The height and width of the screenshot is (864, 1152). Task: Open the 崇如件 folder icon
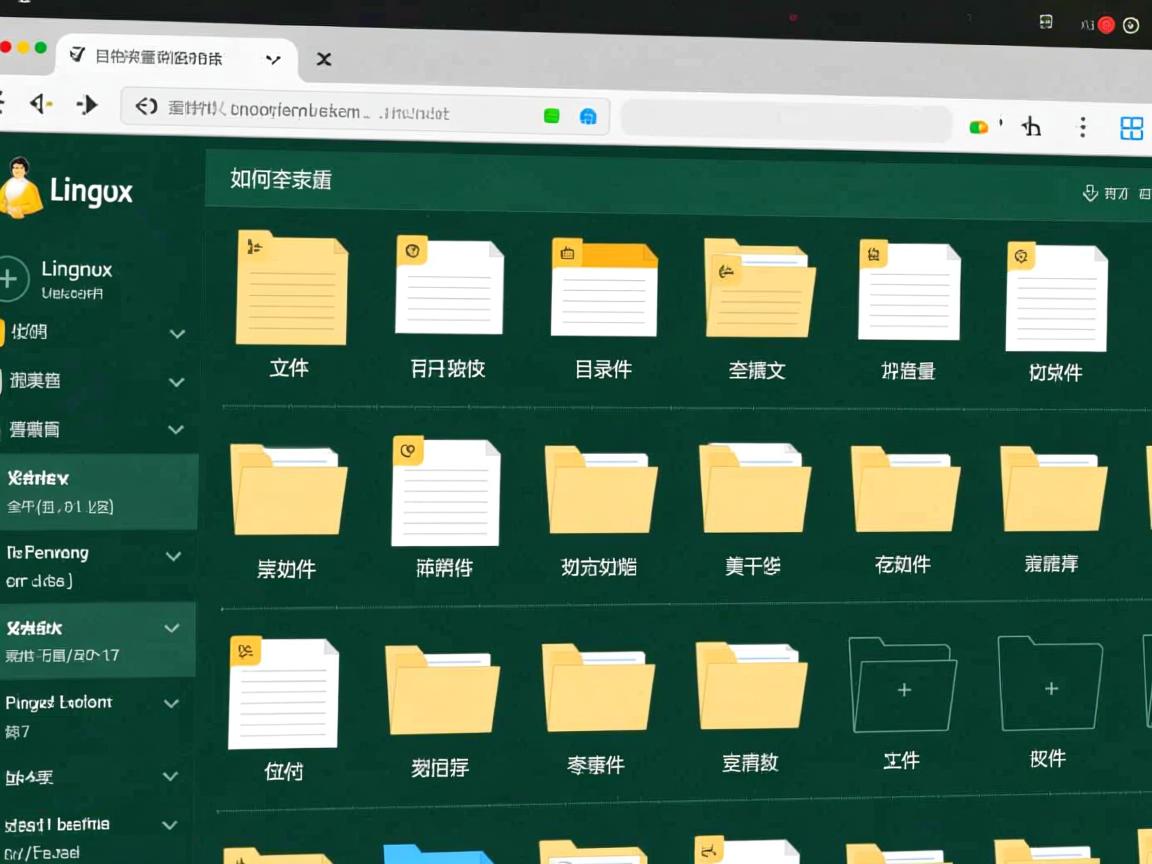[x=288, y=490]
